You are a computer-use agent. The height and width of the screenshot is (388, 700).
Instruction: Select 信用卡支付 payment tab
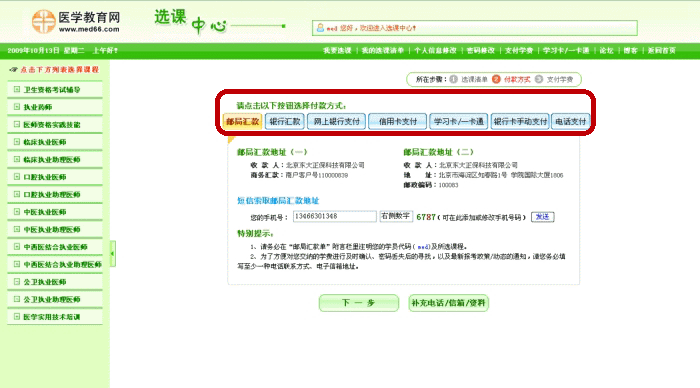pos(397,121)
